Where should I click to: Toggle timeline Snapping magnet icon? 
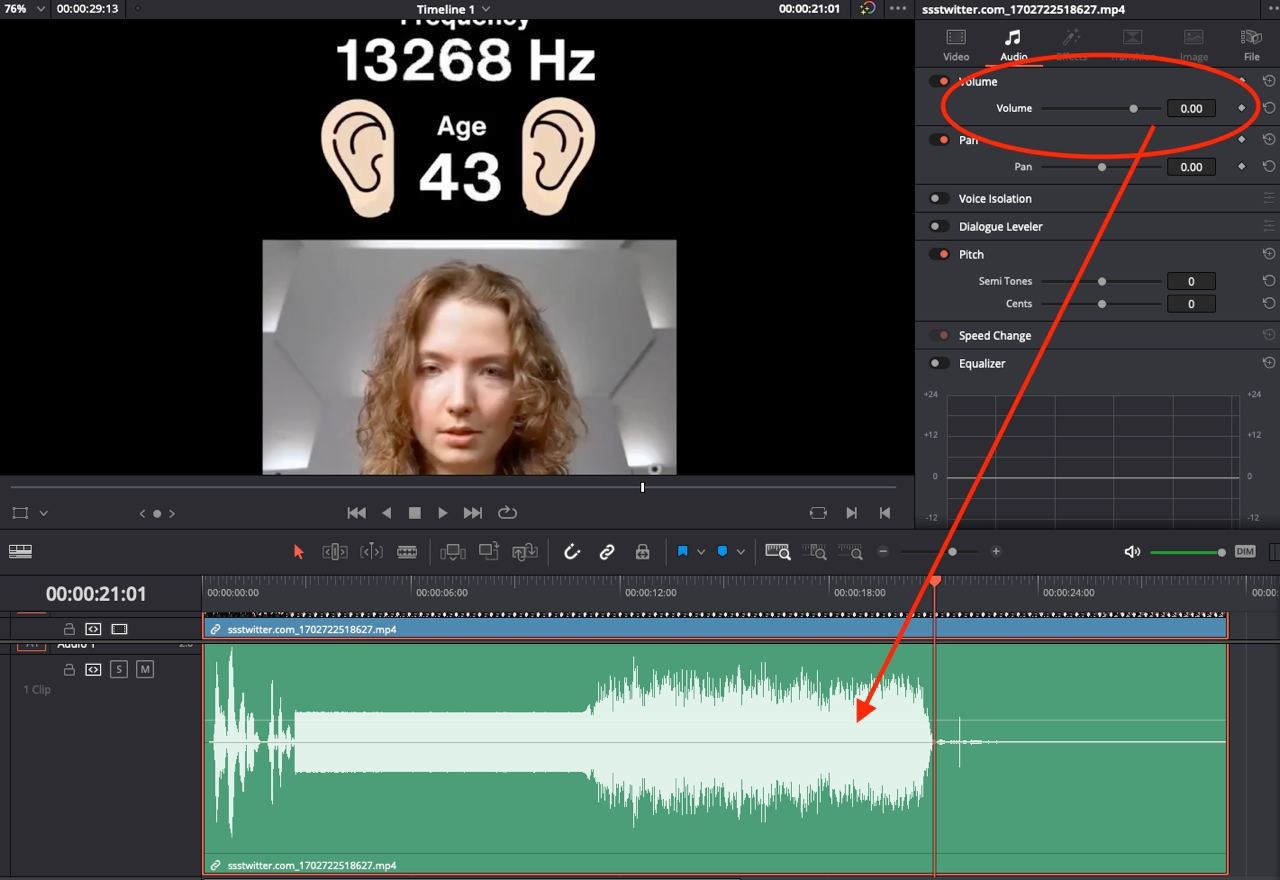571,552
